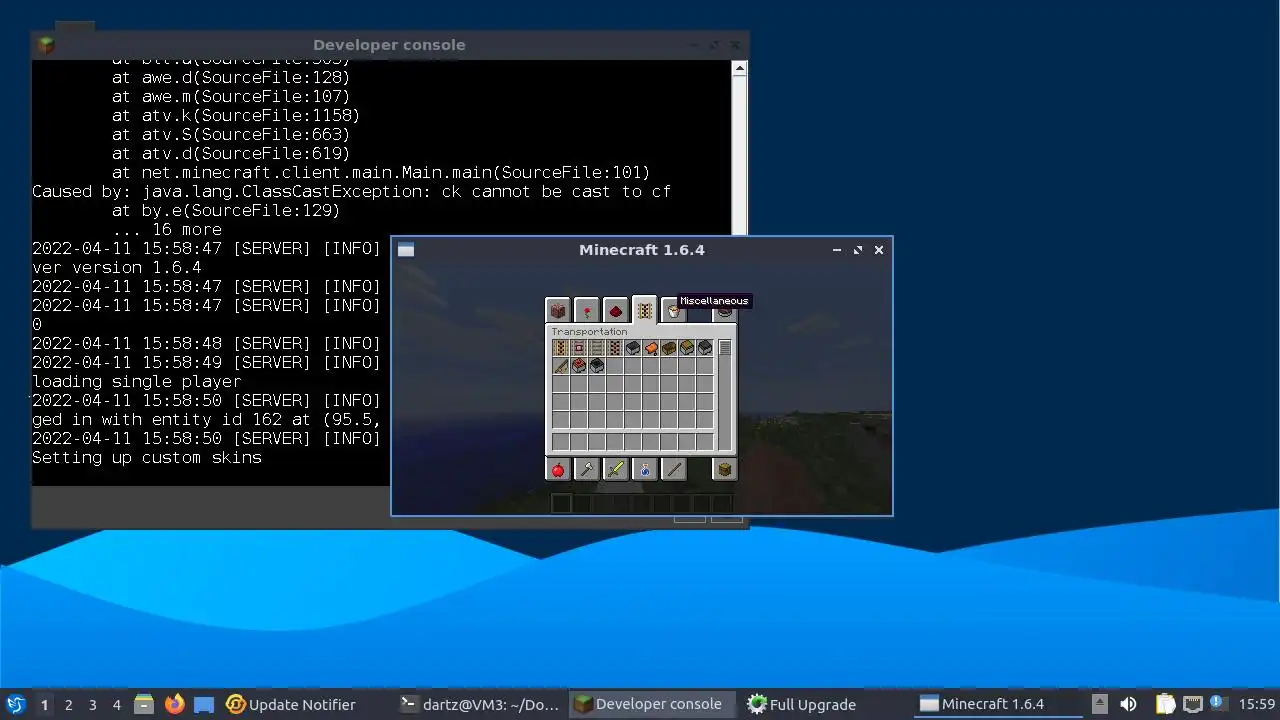Open the clipboard manager tray icon
Image resolution: width=1280 pixels, height=720 pixels.
[x=1165, y=704]
